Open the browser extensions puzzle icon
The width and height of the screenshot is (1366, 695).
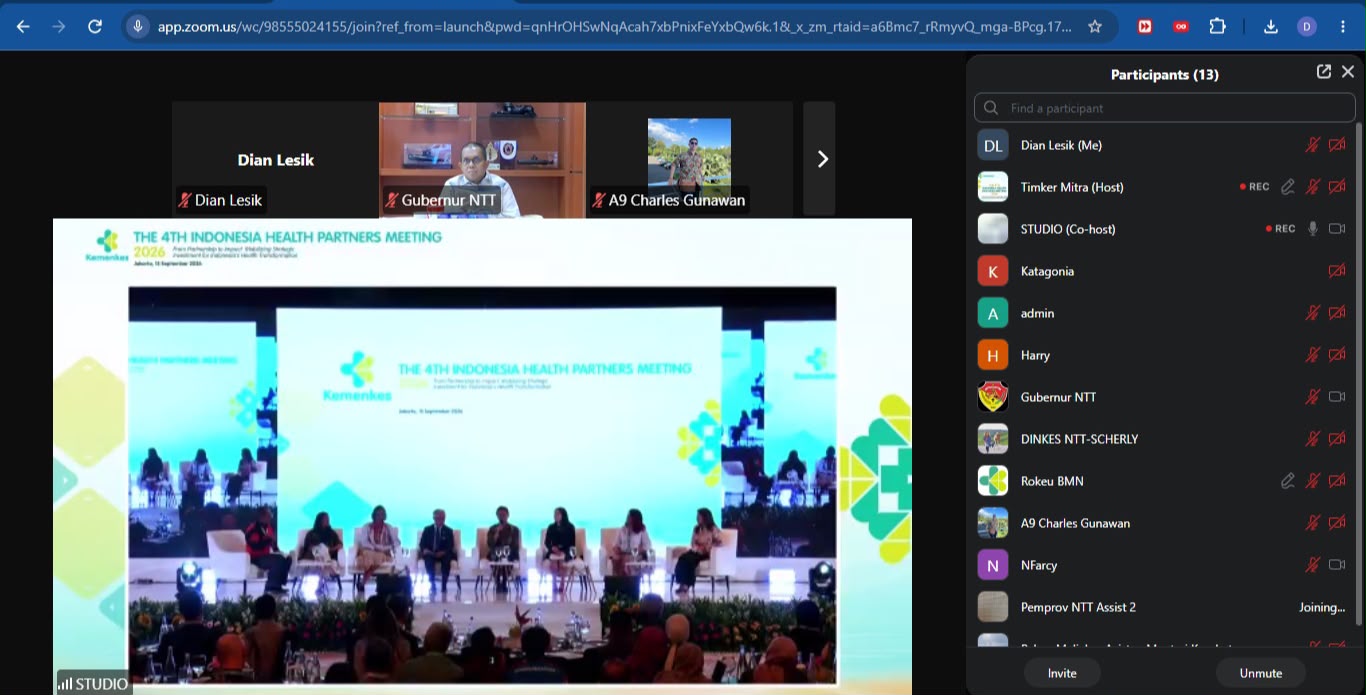(x=1217, y=26)
